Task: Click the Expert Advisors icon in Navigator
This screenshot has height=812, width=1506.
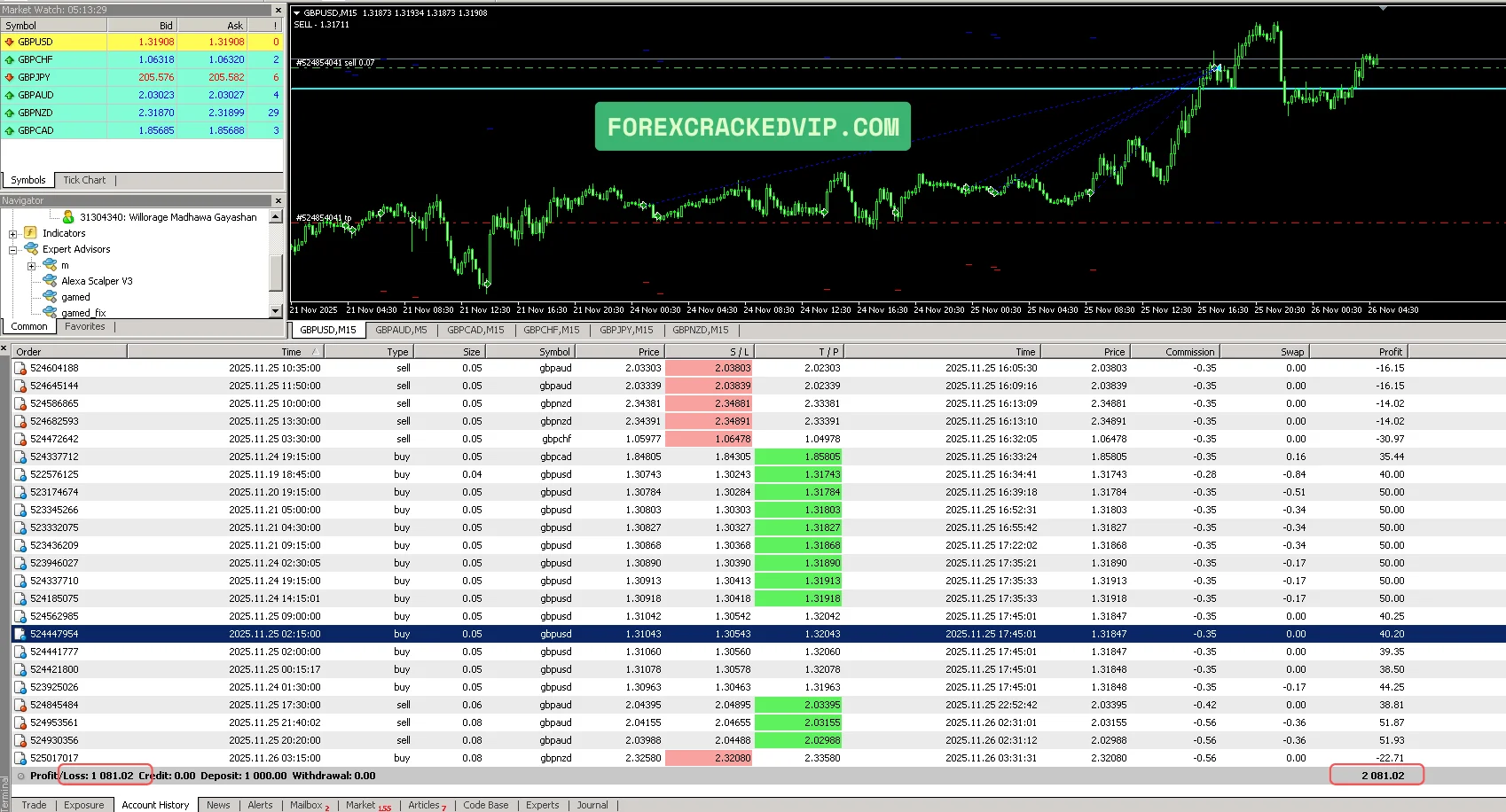Action: pos(30,249)
